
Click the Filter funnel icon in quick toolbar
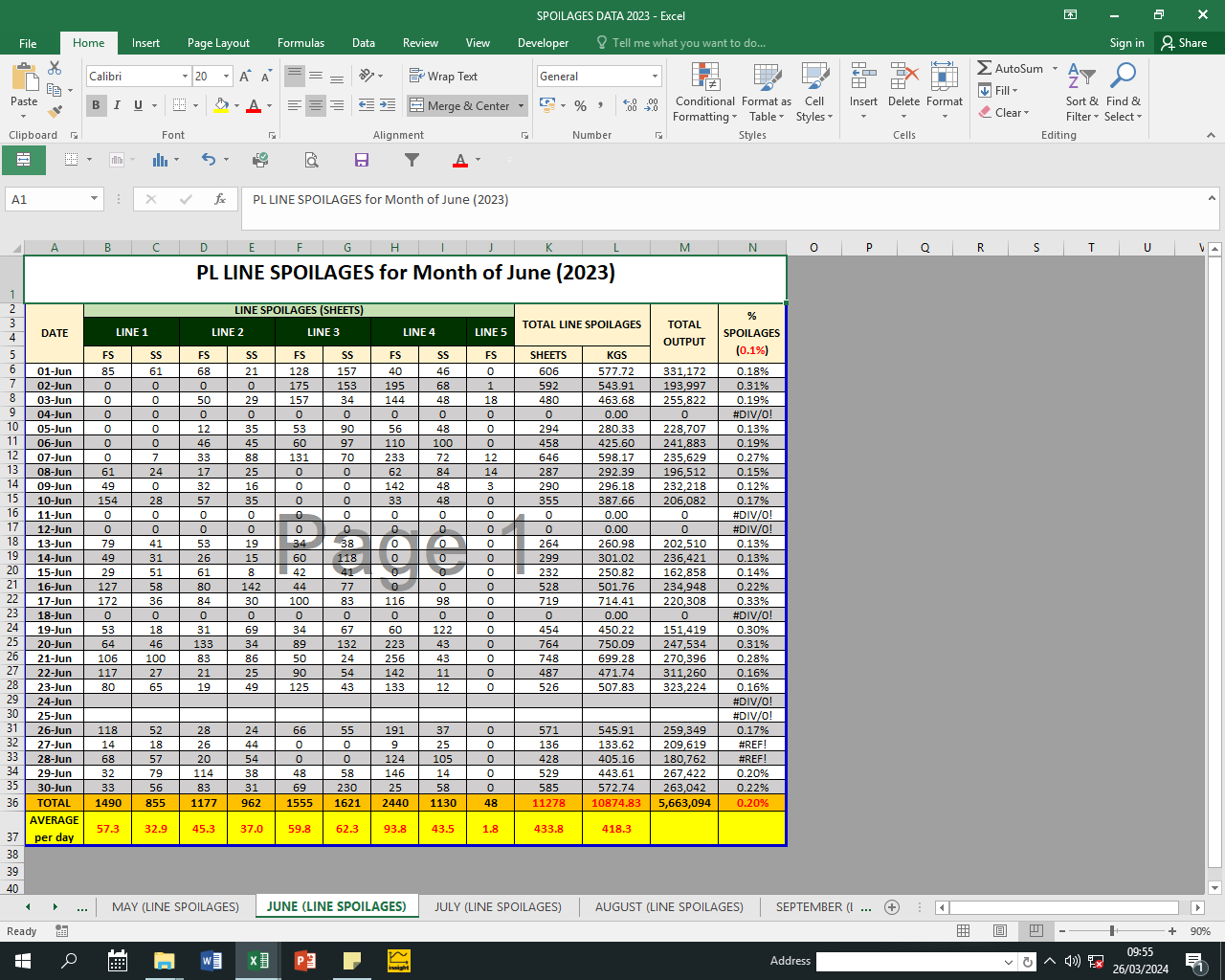tap(412, 160)
